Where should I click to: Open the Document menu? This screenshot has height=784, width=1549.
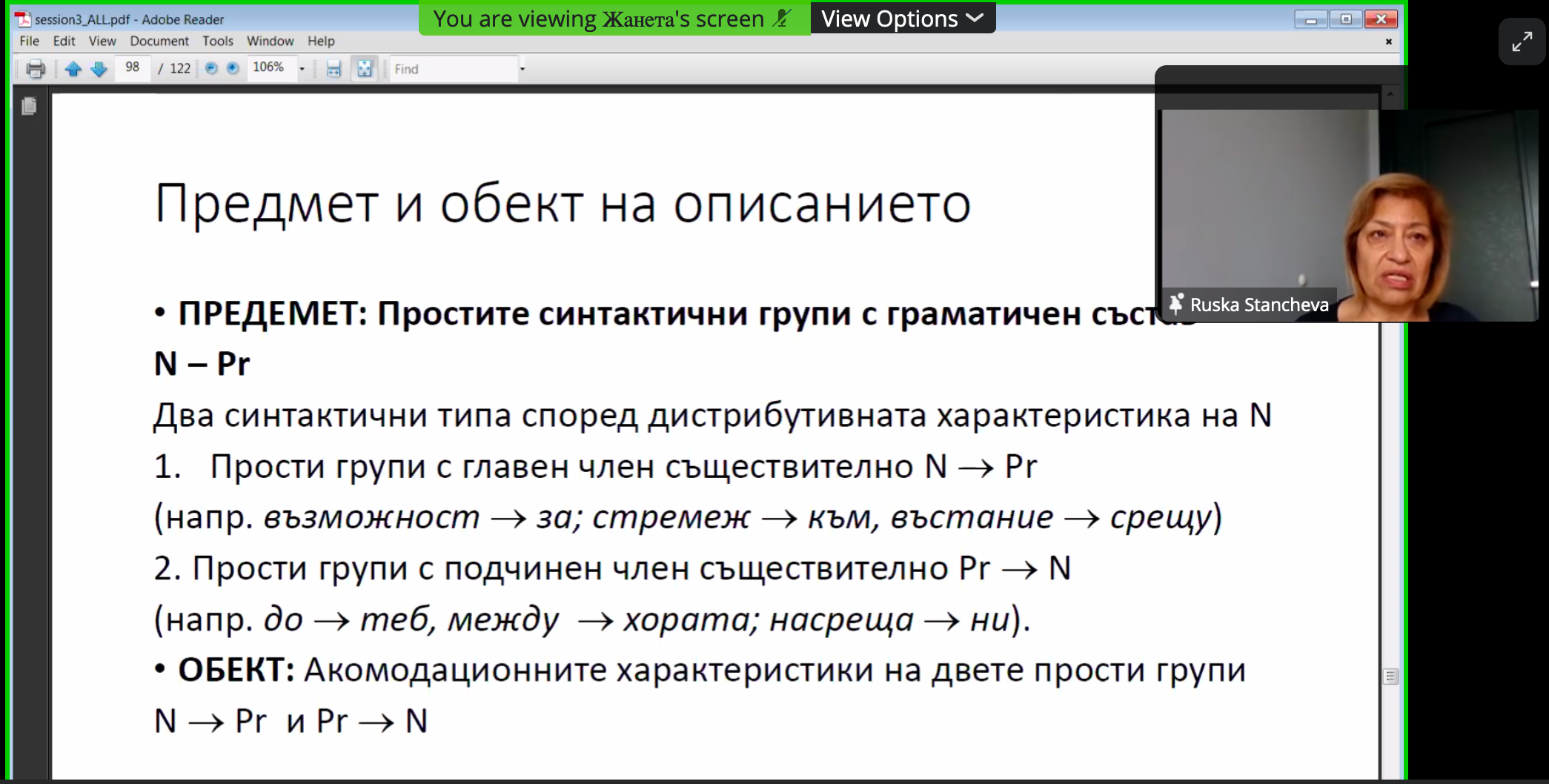[159, 41]
